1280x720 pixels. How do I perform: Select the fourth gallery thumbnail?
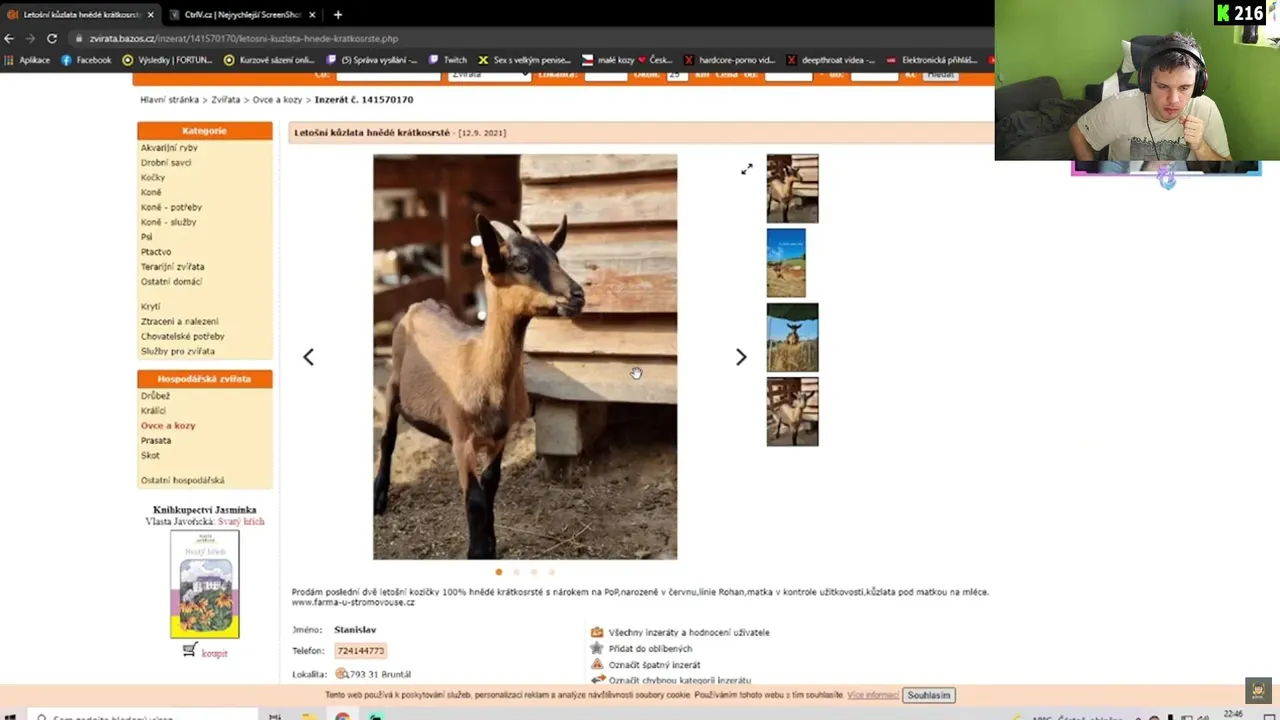792,411
